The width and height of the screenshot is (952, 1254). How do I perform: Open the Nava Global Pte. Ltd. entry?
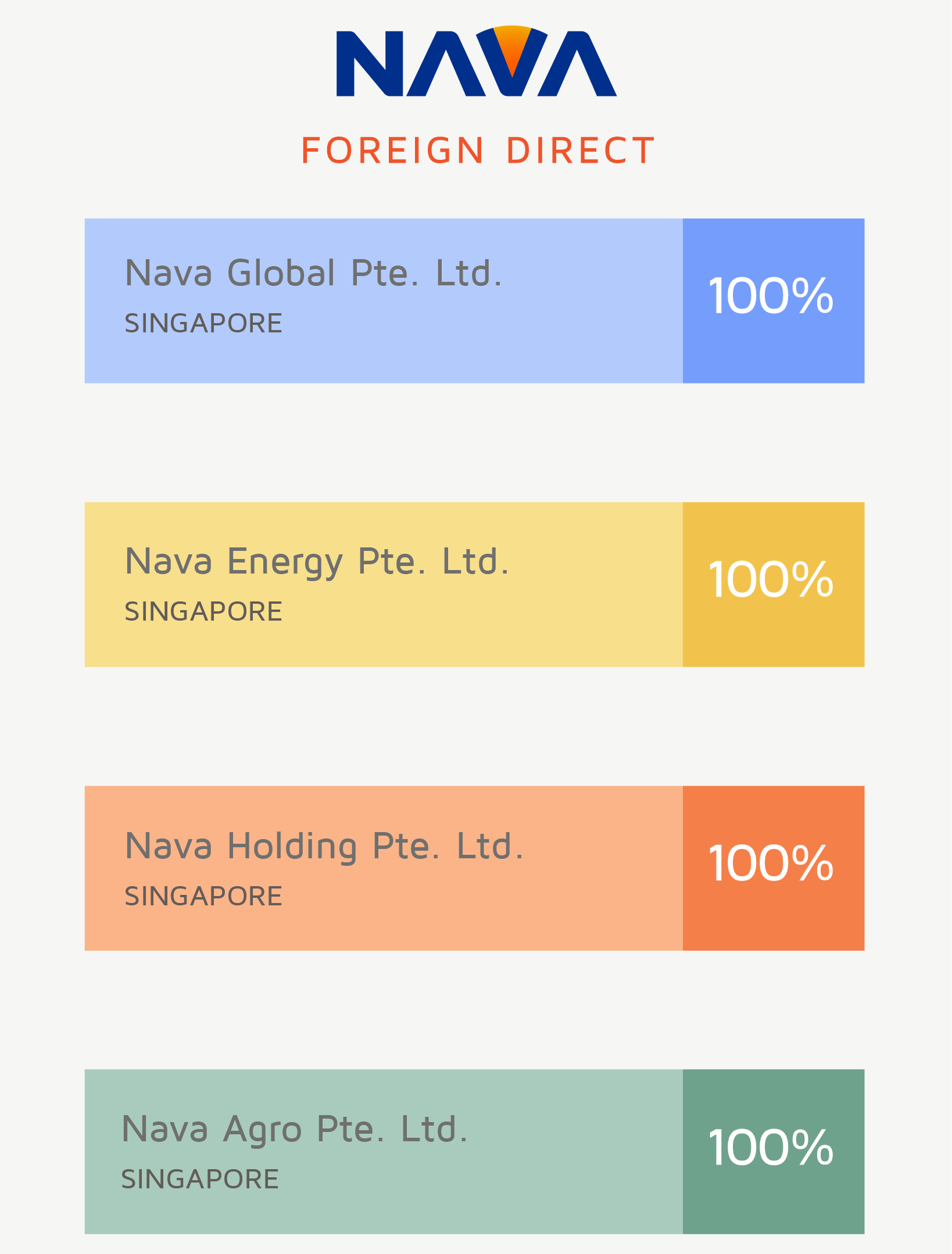(x=313, y=273)
